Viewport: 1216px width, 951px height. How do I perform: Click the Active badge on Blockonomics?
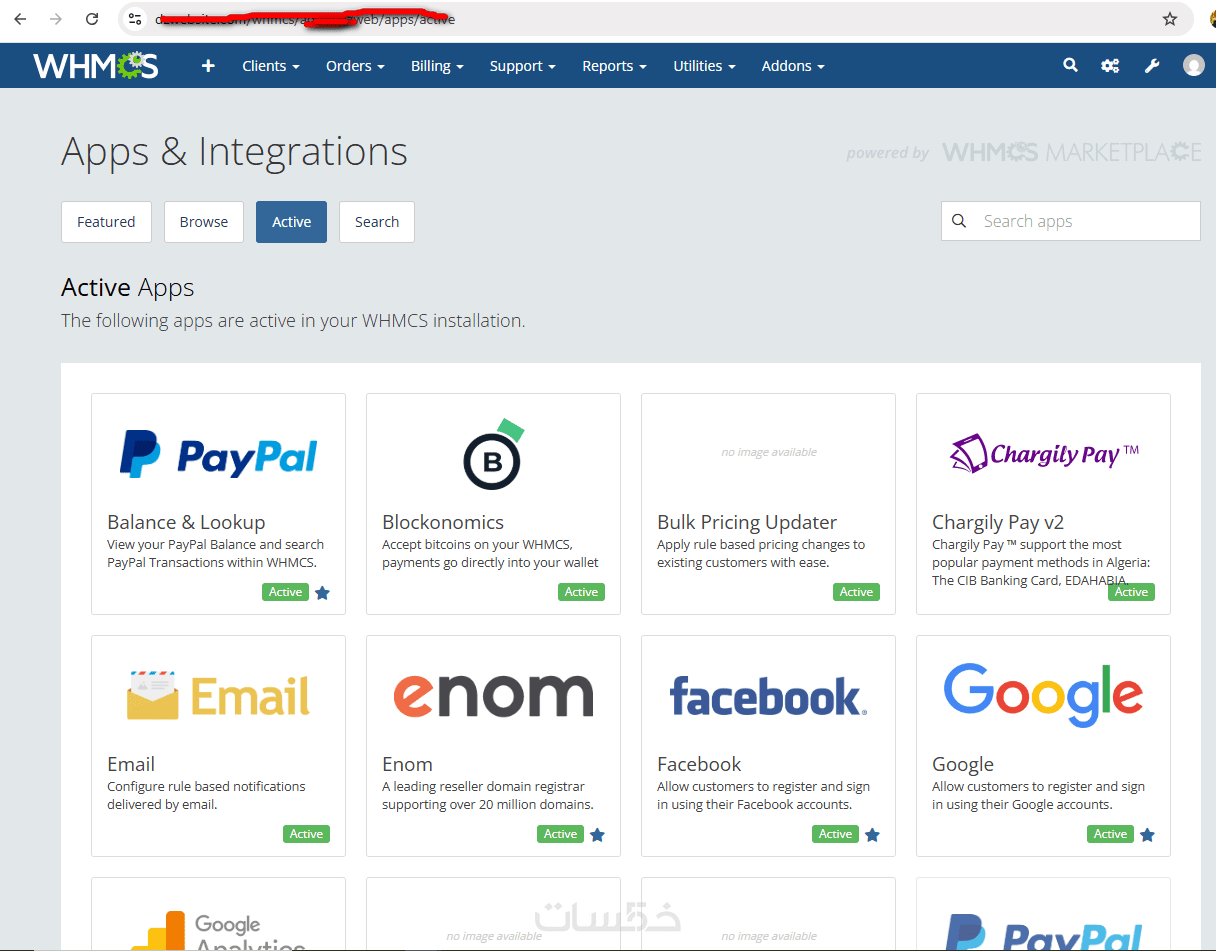coord(581,592)
